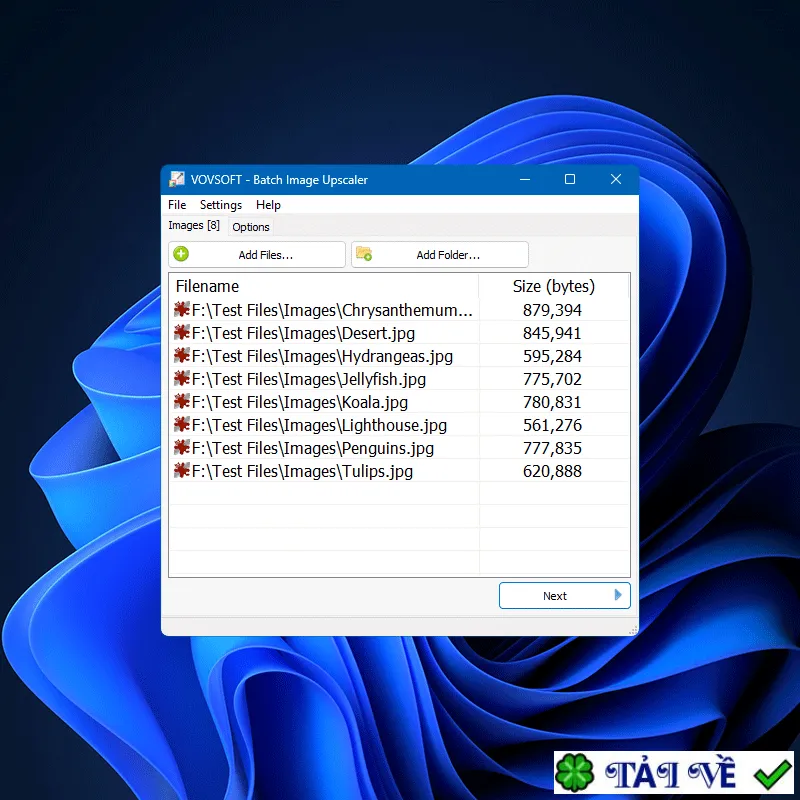
Task: Click the size value 620,888
Action: 552,471
